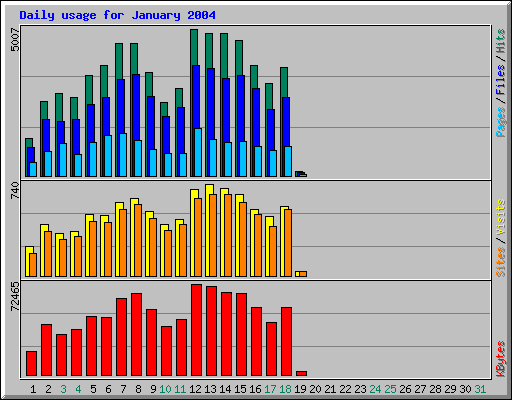Click day 9 on the x-axis
Image resolution: width=512 pixels, height=400 pixels.
coord(153,389)
